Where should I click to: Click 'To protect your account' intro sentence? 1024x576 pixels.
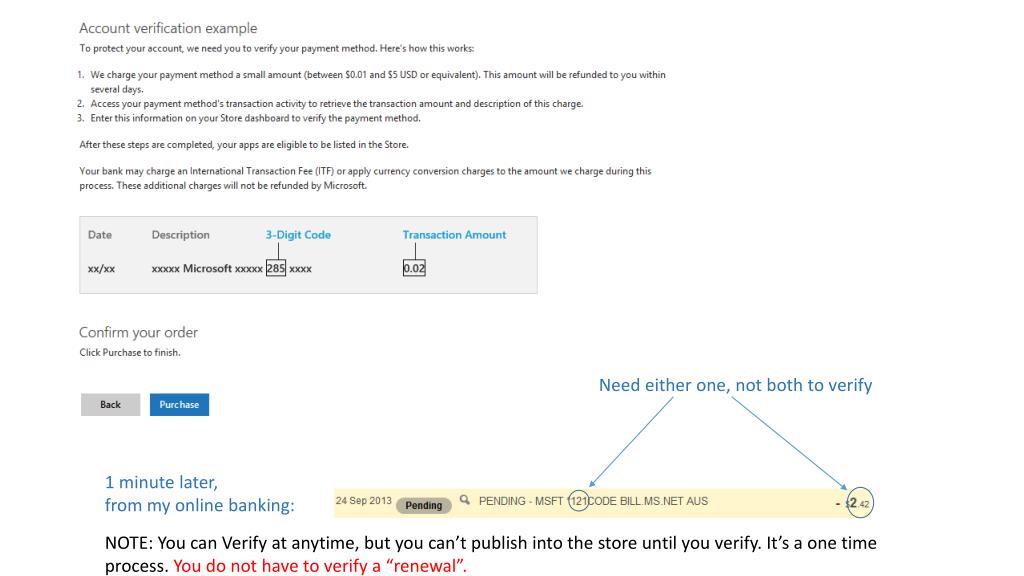276,48
